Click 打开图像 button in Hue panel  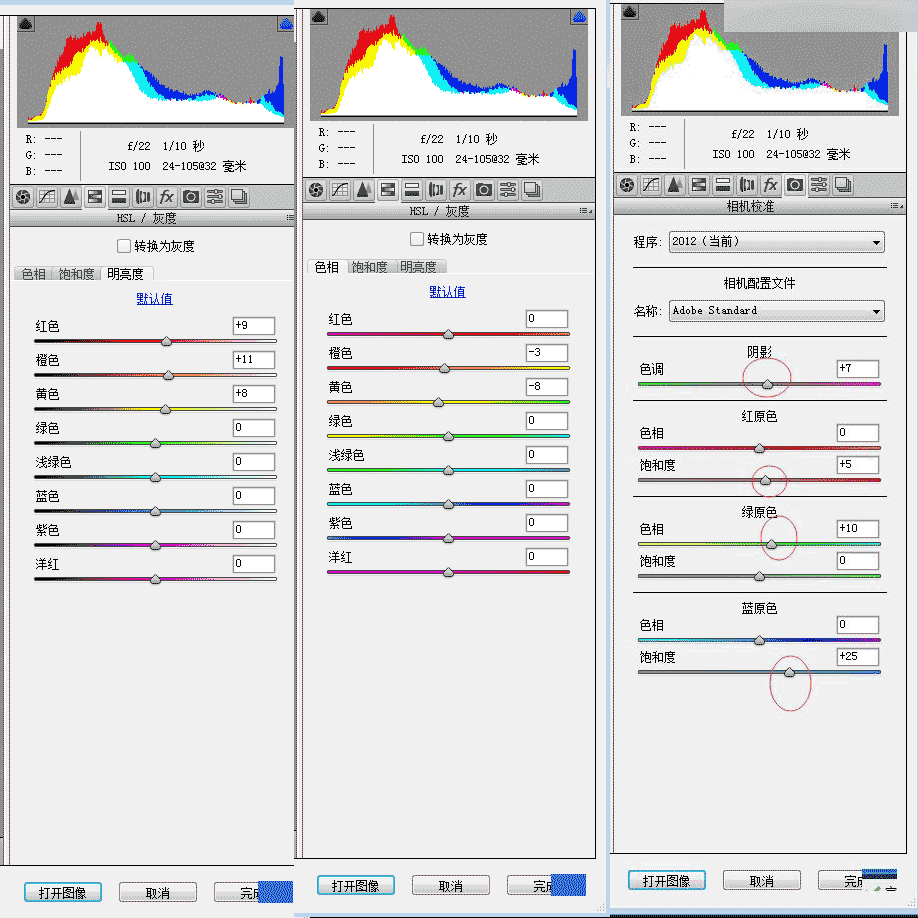[356, 885]
